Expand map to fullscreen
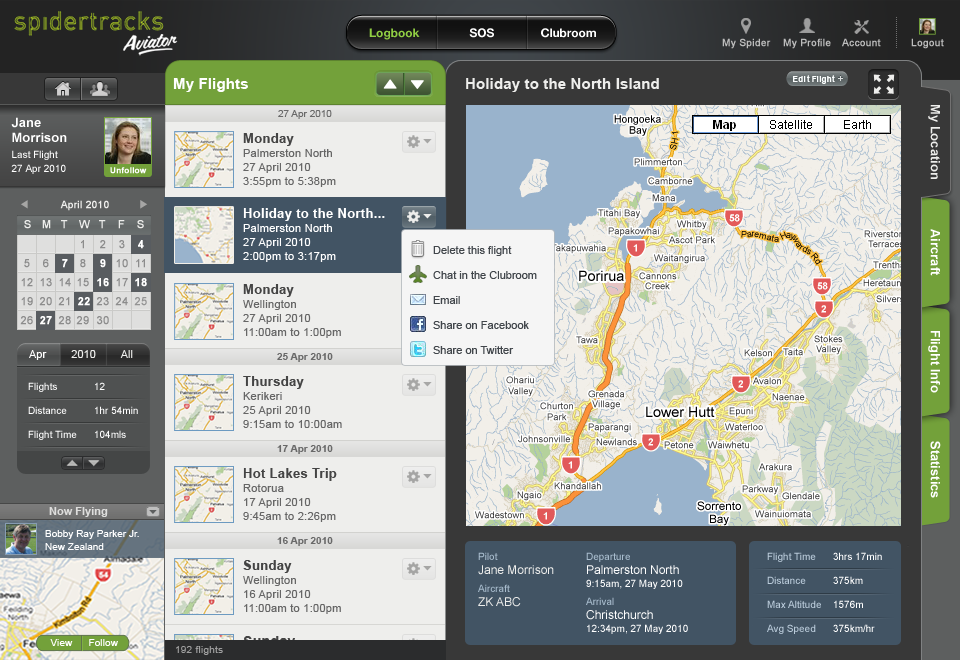Screen dimensions: 960x660 click(x=883, y=84)
